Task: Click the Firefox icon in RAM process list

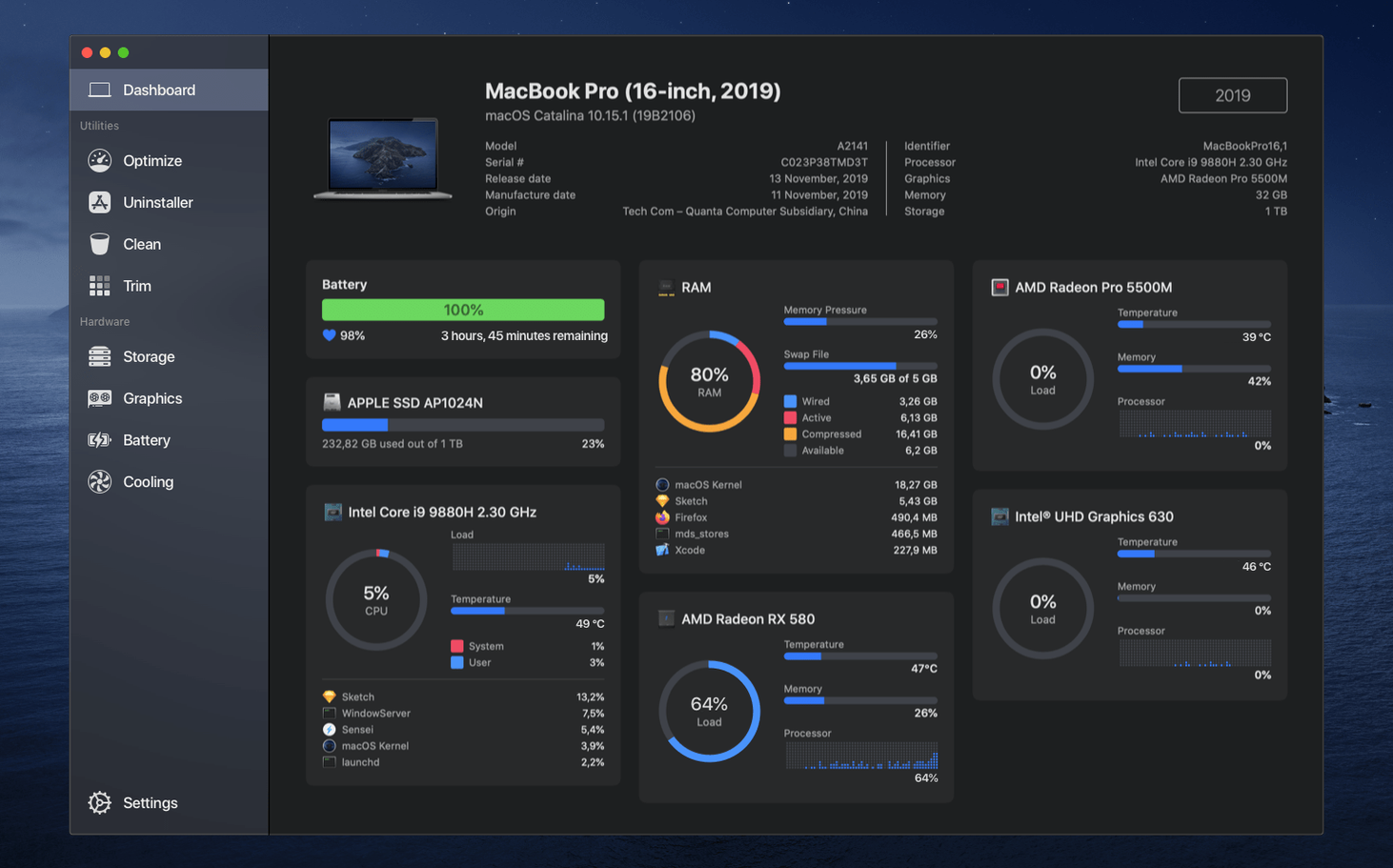Action: pyautogui.click(x=662, y=517)
